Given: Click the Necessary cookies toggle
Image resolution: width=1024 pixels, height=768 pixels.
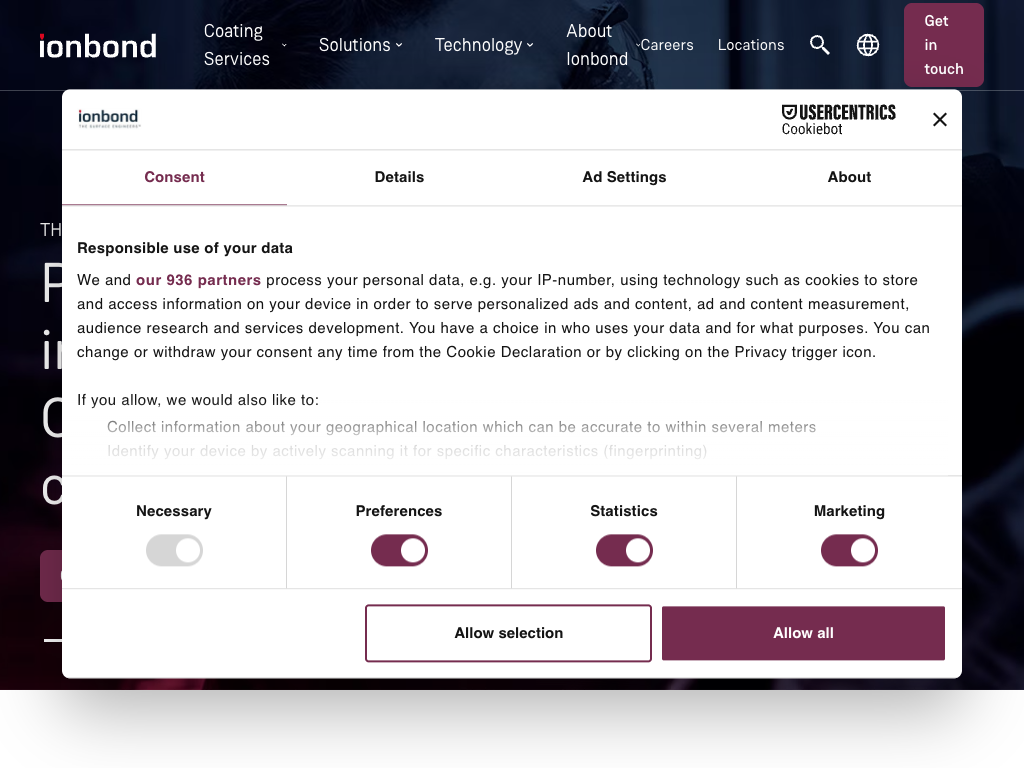Looking at the screenshot, I should [174, 550].
